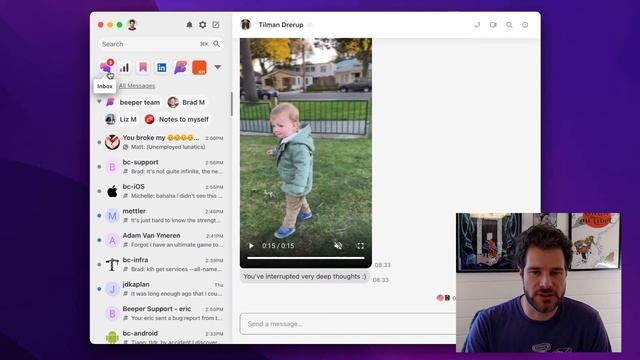Viewport: 640px width, 360px height.
Task: Search within this conversation
Action: pos(509,25)
